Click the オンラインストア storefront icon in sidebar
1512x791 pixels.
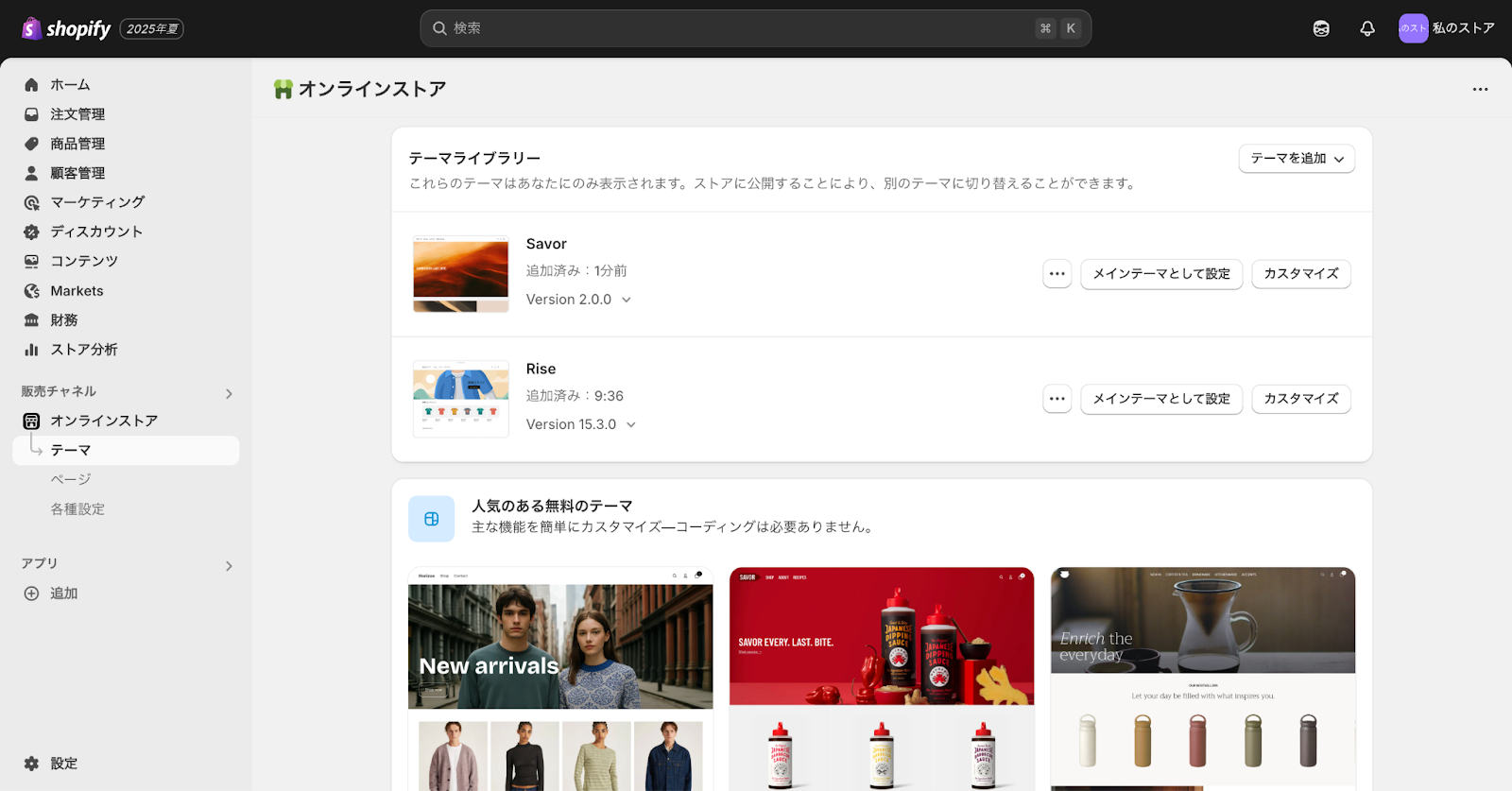[31, 421]
